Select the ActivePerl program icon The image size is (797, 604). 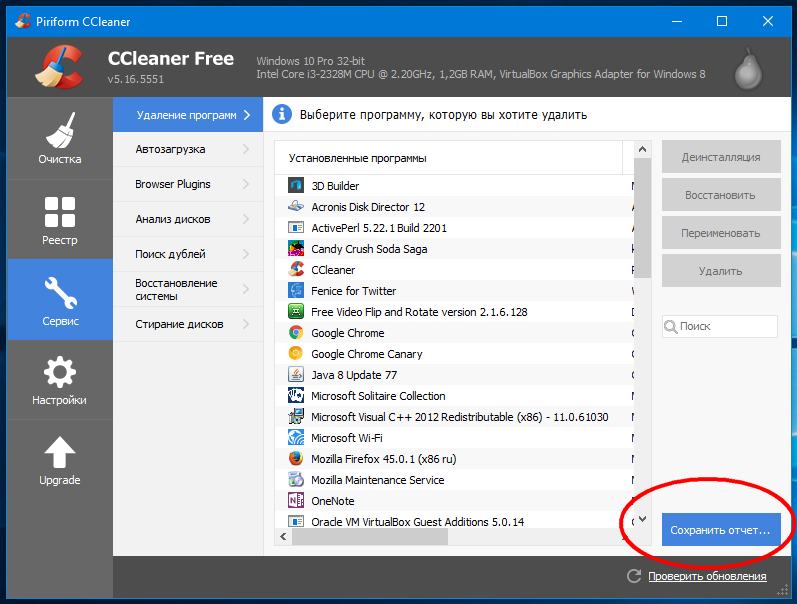point(296,227)
